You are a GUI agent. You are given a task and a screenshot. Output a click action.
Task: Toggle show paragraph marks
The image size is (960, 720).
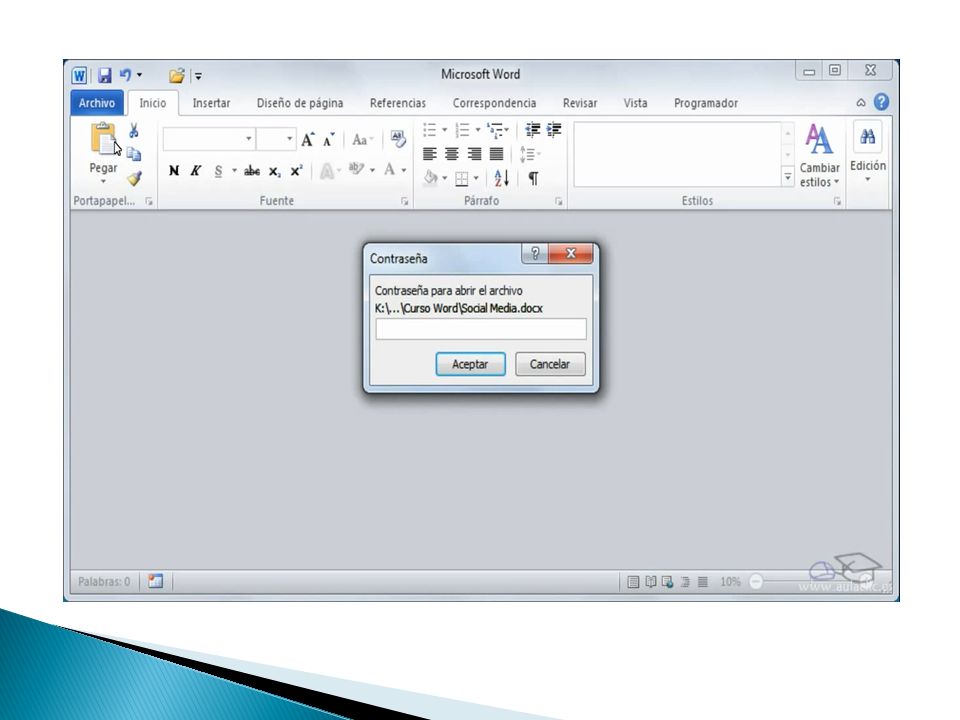[533, 178]
